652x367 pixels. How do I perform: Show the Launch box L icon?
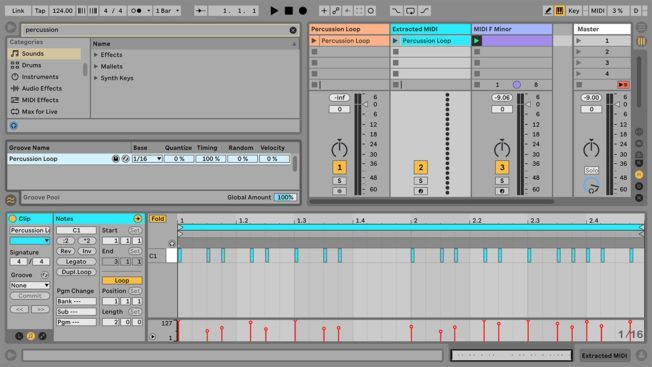(x=19, y=336)
